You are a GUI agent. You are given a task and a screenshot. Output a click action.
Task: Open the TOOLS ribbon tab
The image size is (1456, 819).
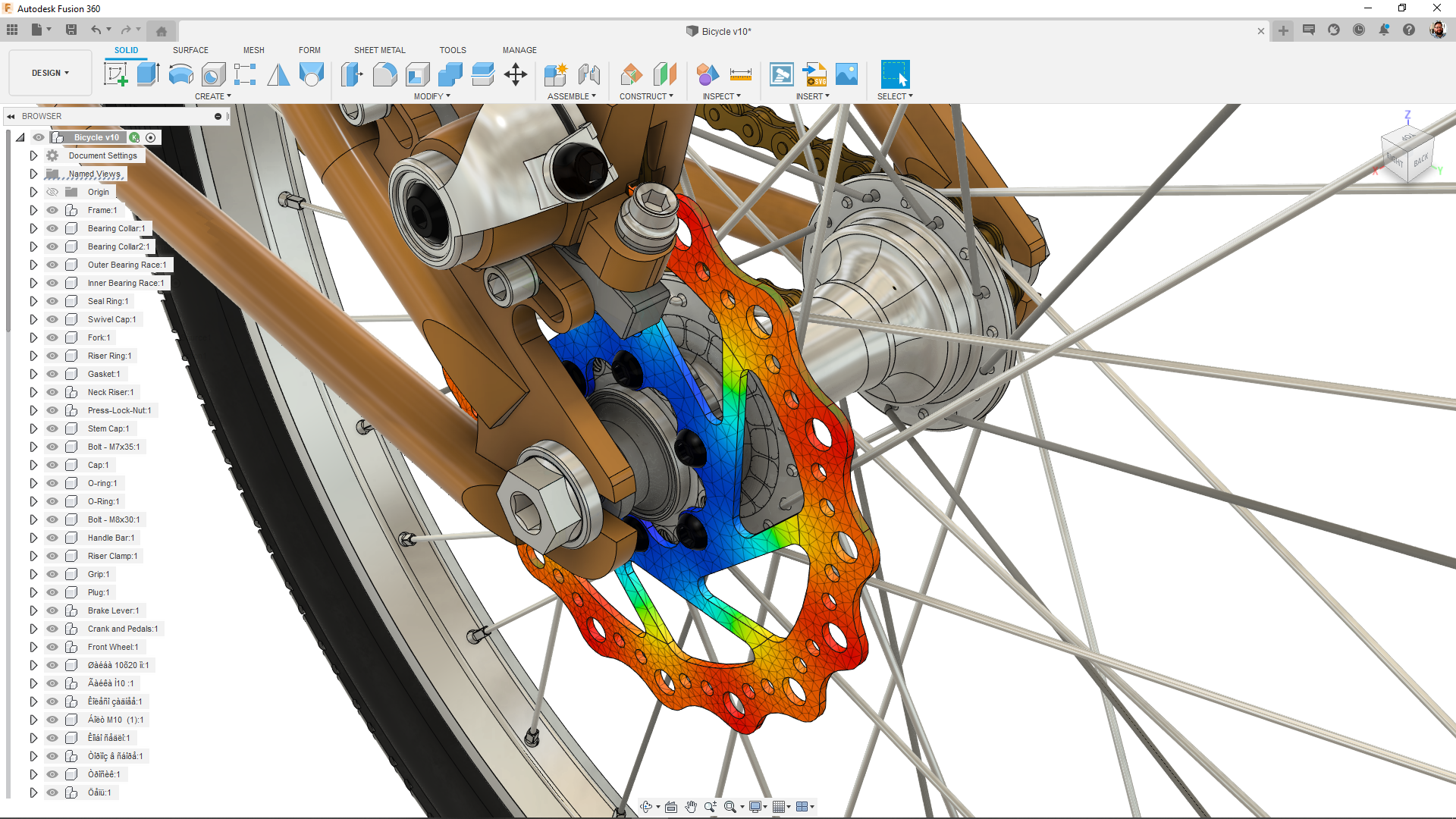pyautogui.click(x=453, y=50)
